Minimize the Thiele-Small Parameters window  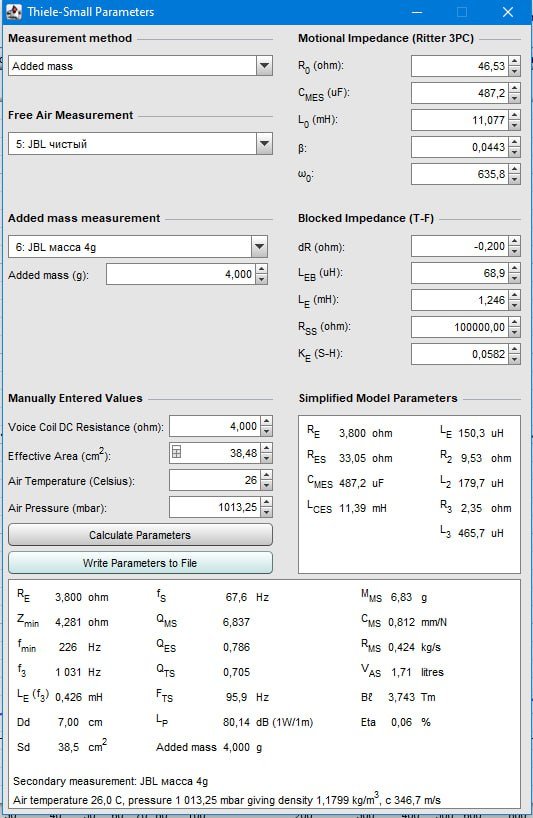[417, 12]
